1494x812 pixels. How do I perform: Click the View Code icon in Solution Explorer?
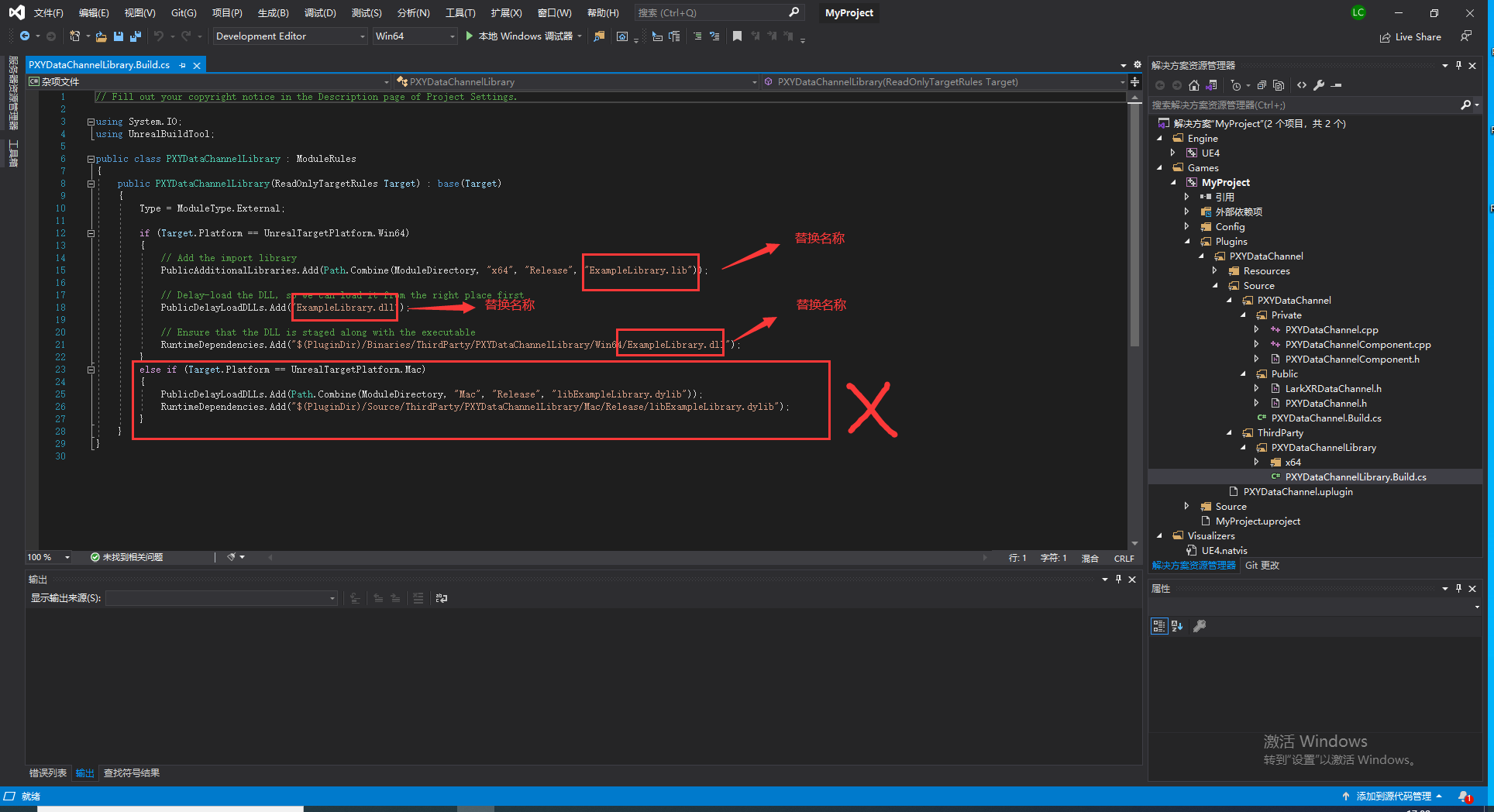(x=1302, y=85)
